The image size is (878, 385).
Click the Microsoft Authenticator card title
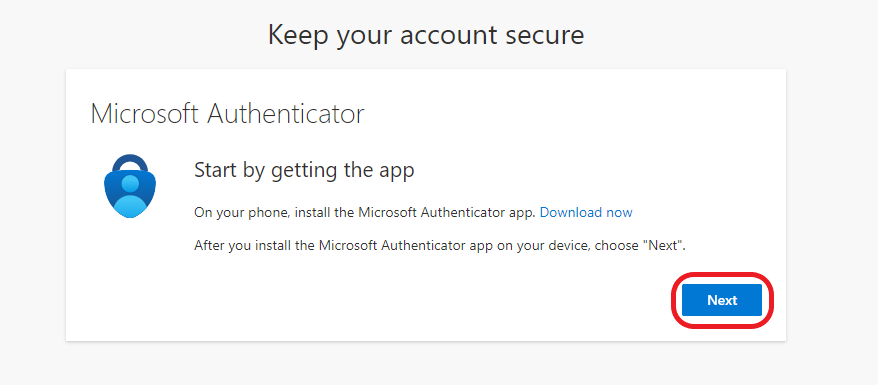[227, 113]
